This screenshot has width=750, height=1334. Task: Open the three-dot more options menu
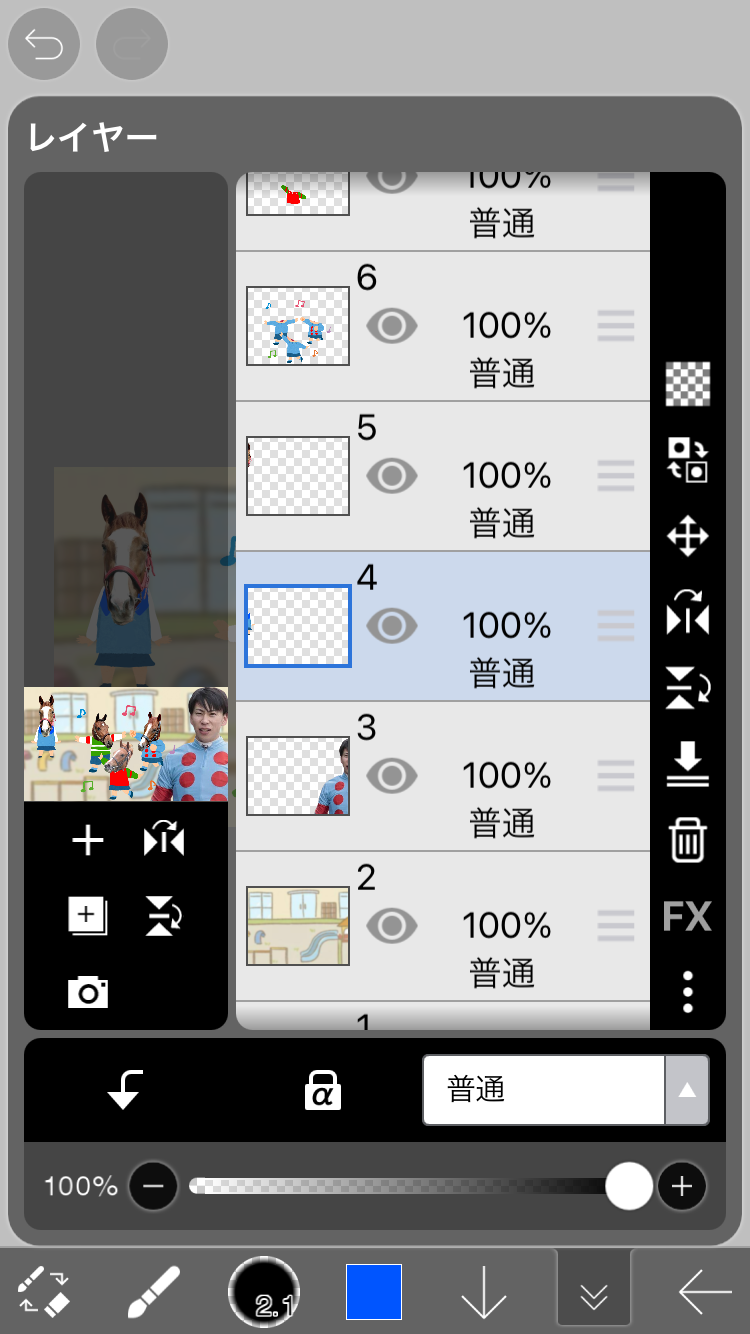tap(688, 992)
